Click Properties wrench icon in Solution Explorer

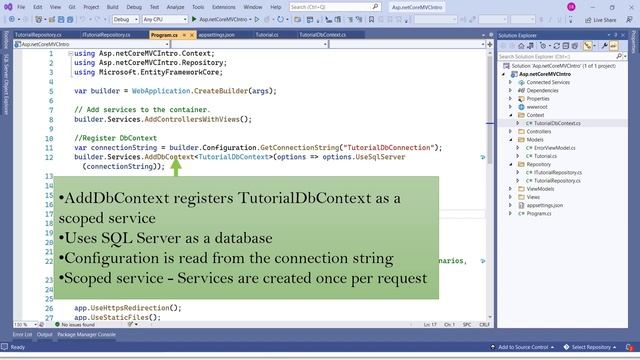(x=604, y=46)
